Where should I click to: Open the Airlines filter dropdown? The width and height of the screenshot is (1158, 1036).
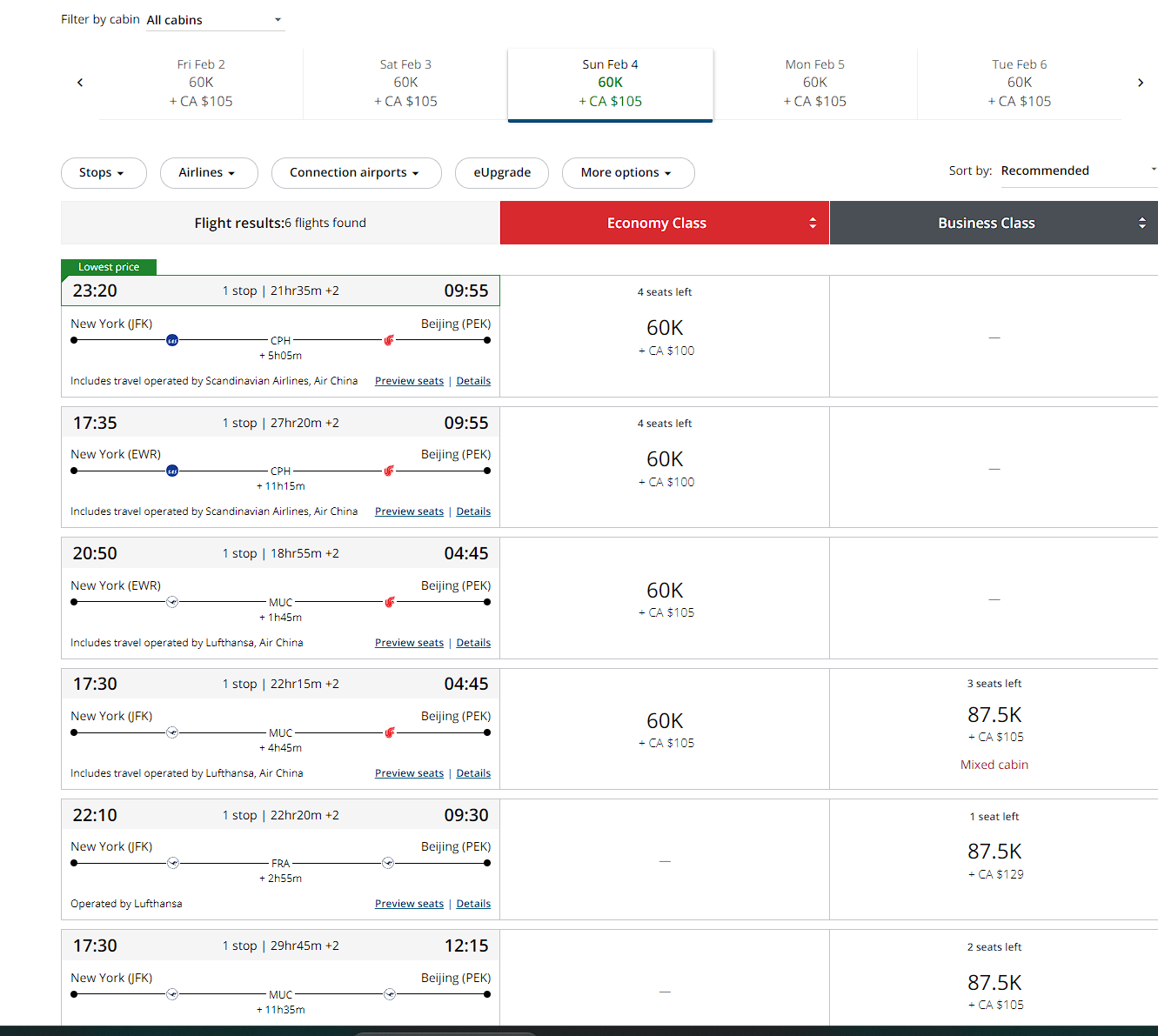209,173
